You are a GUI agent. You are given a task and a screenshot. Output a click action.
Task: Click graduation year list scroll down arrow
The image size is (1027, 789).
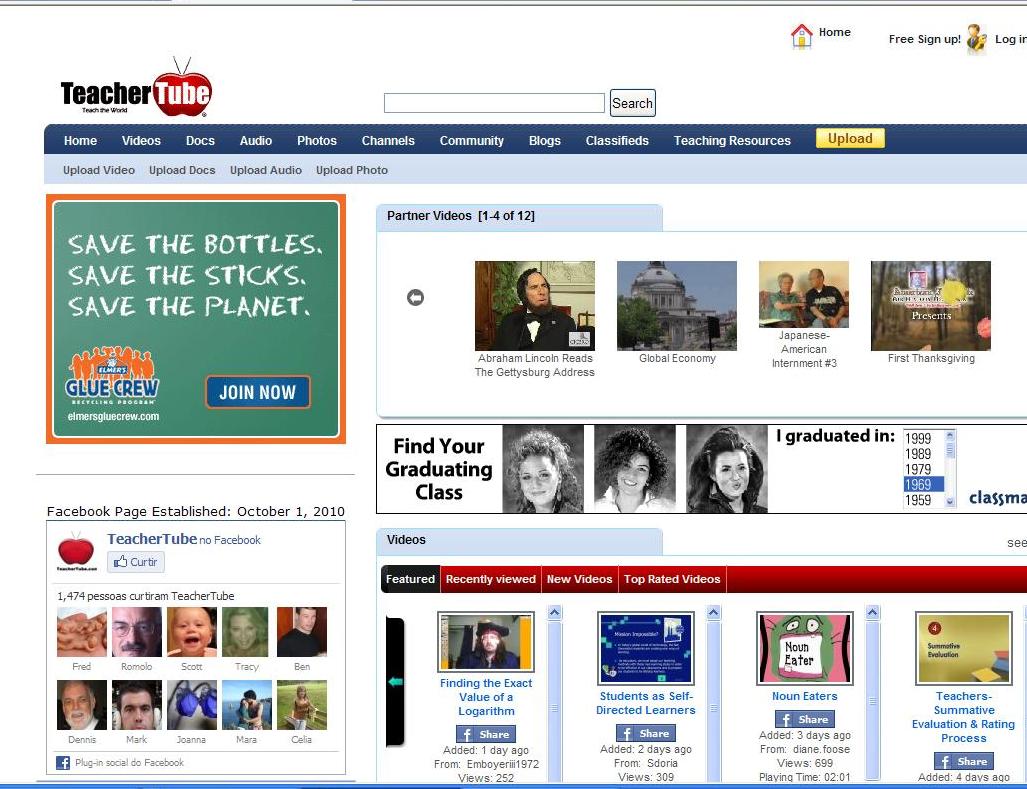point(950,502)
